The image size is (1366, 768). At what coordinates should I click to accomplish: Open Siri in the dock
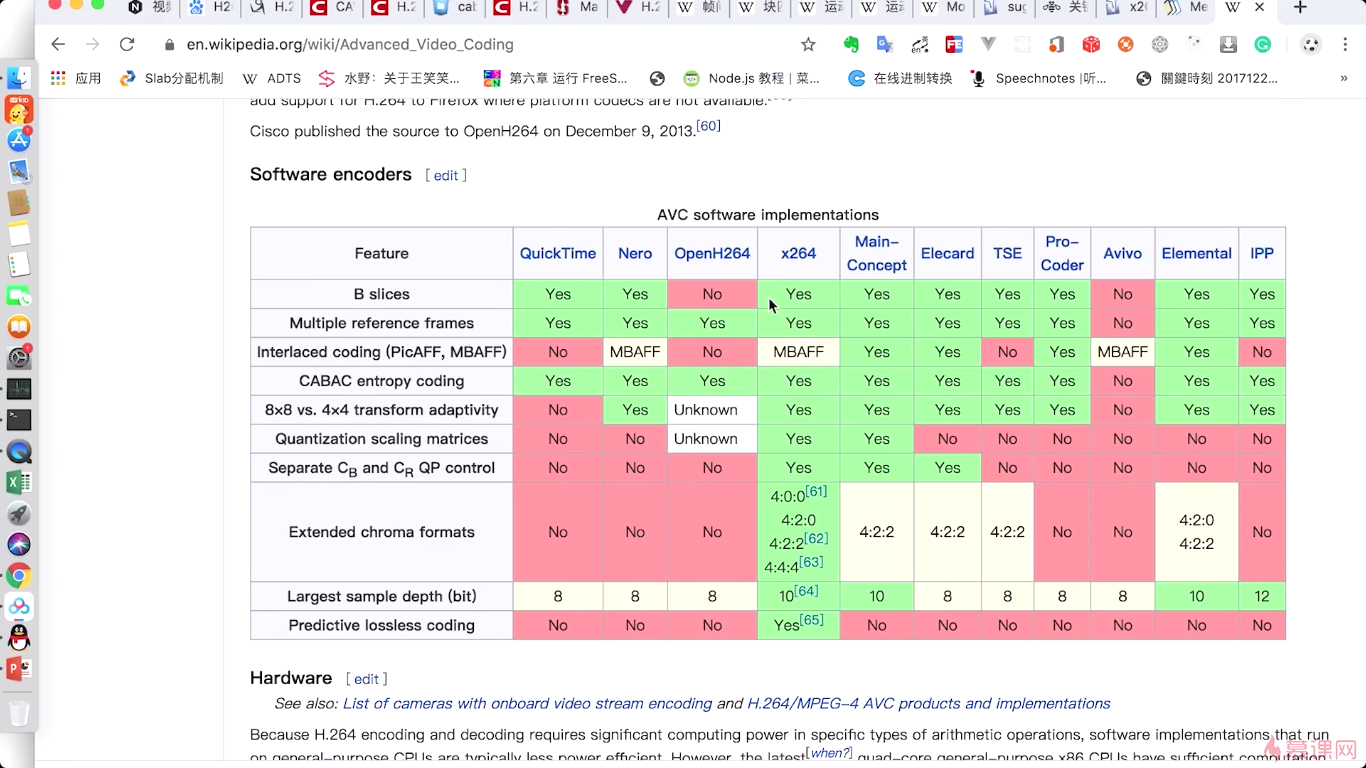[x=19, y=545]
